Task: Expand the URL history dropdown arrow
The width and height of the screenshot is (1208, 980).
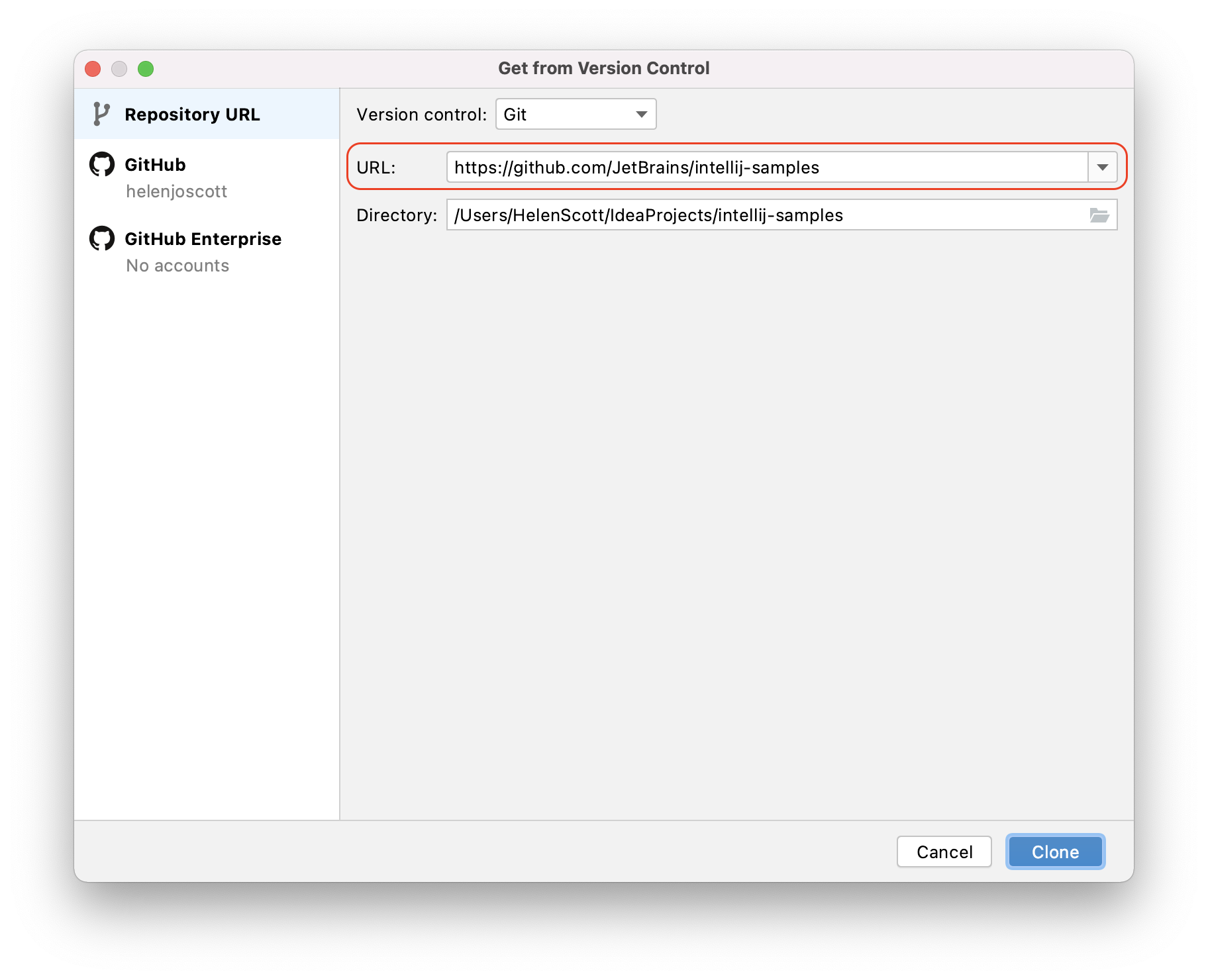Action: 1103,168
